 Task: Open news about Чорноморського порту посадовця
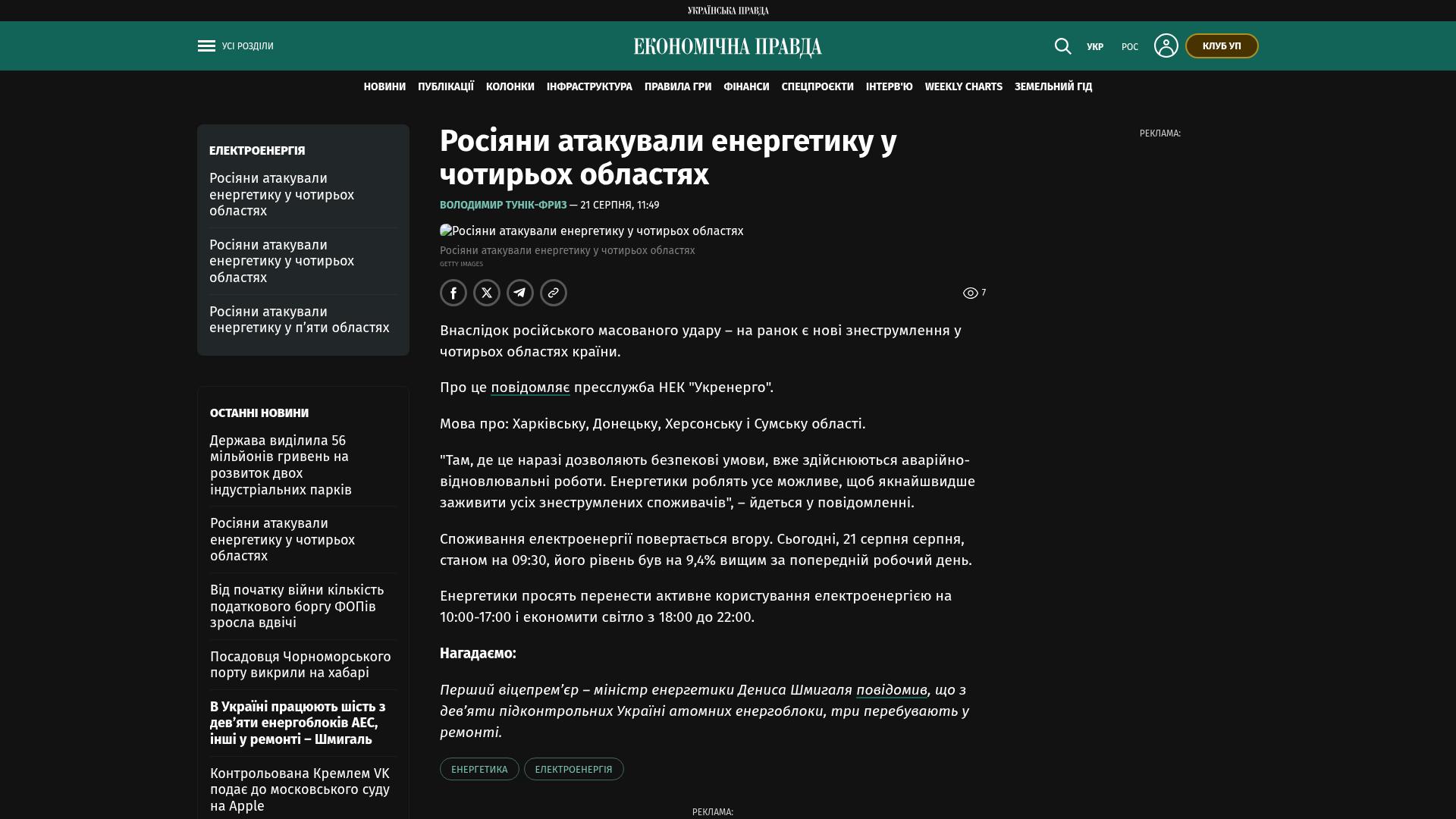[300, 664]
